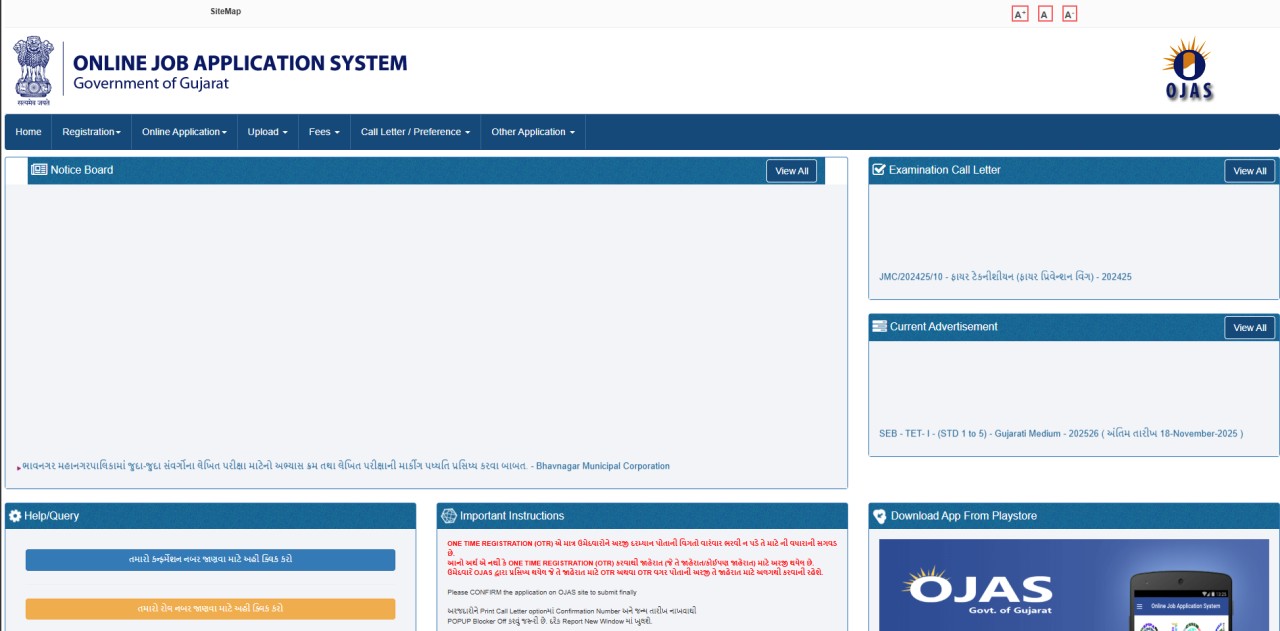
Task: Click the OJAS sun logo
Action: (x=1188, y=68)
